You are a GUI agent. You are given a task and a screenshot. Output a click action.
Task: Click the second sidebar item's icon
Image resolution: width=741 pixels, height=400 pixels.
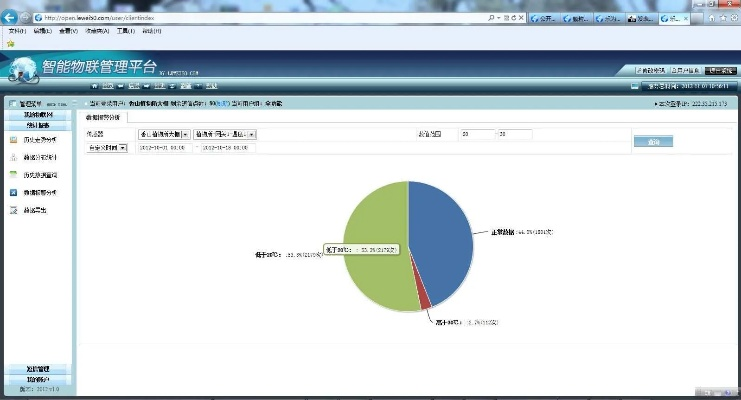coord(13,157)
